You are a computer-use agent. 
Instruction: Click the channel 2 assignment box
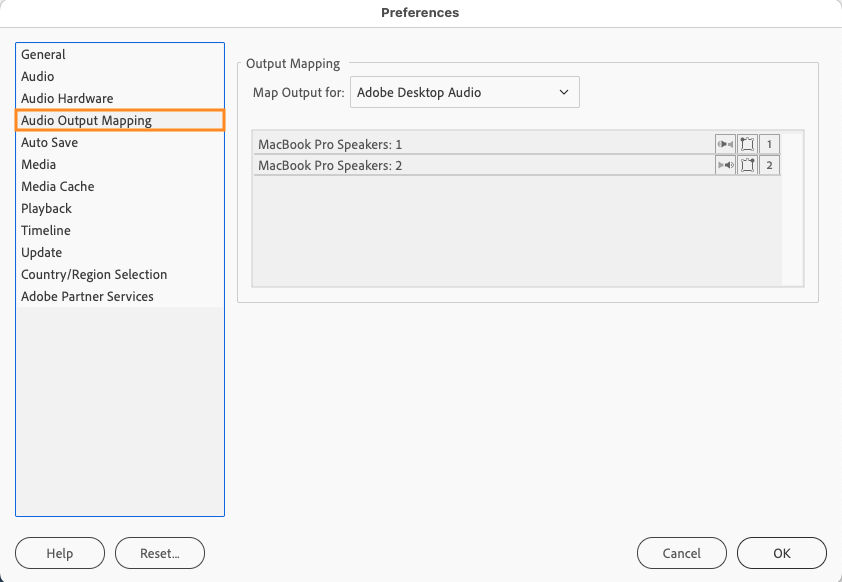pyautogui.click(x=768, y=165)
